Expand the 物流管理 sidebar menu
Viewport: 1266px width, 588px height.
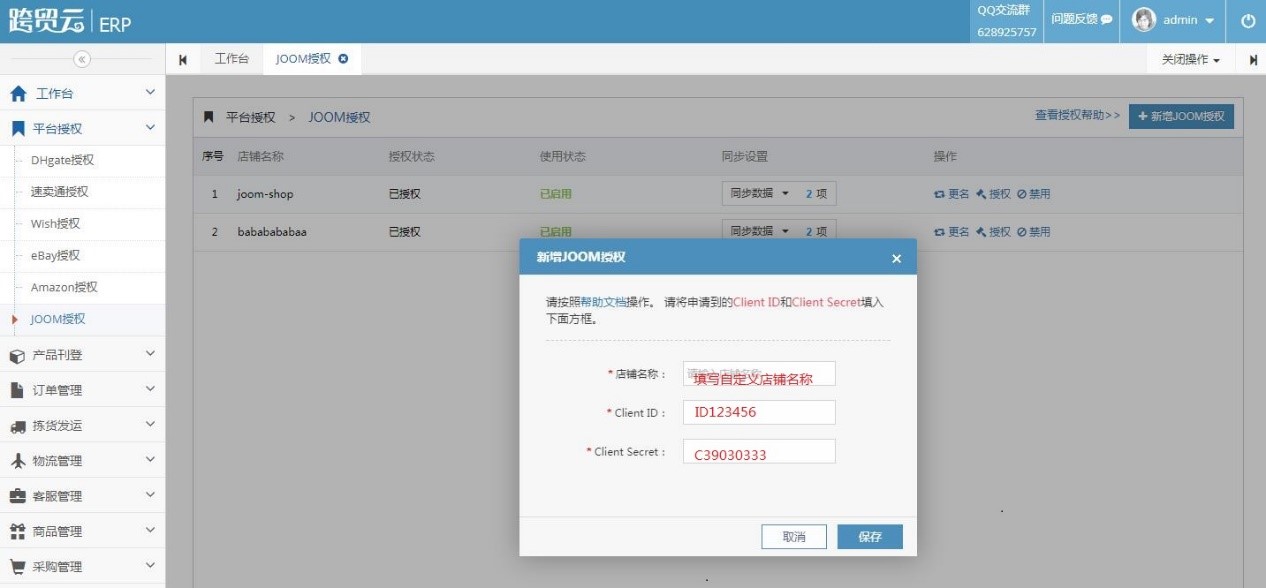click(82, 461)
